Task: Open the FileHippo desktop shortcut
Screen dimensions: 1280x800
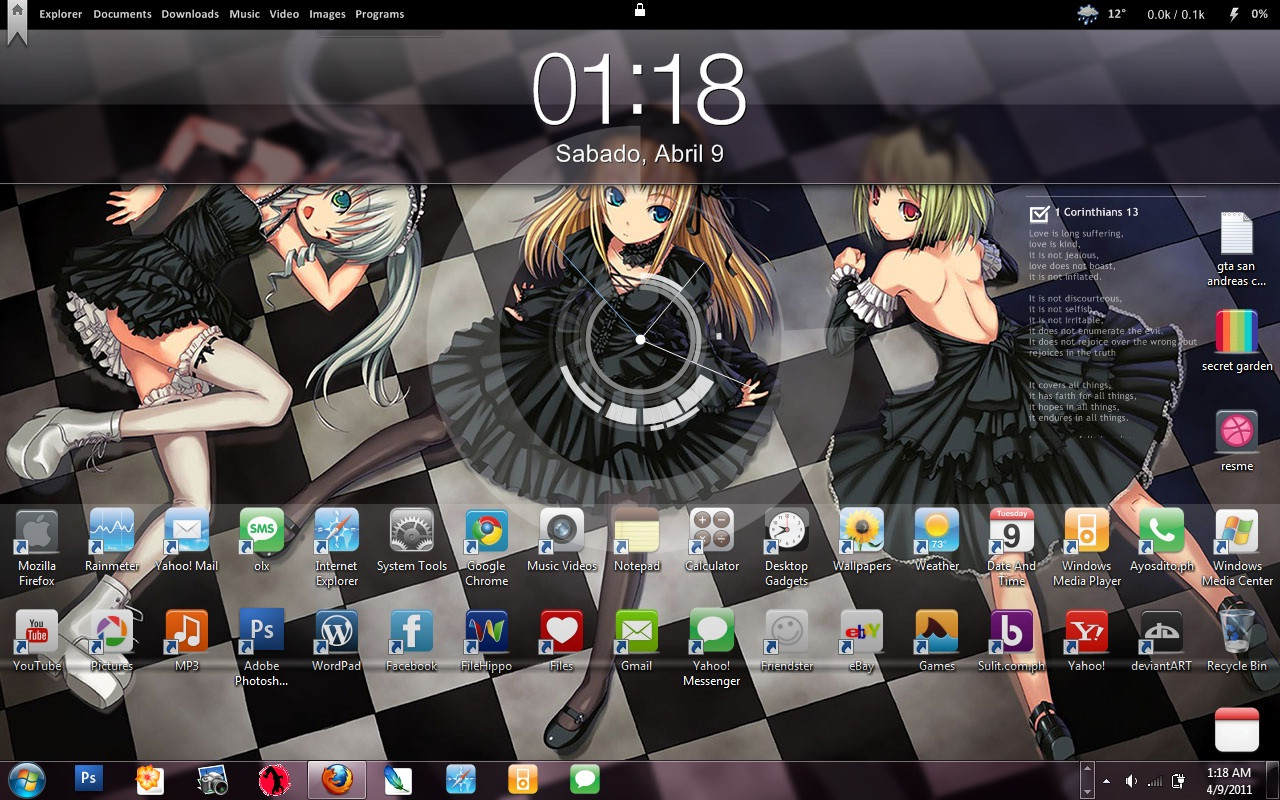Action: tap(487, 631)
